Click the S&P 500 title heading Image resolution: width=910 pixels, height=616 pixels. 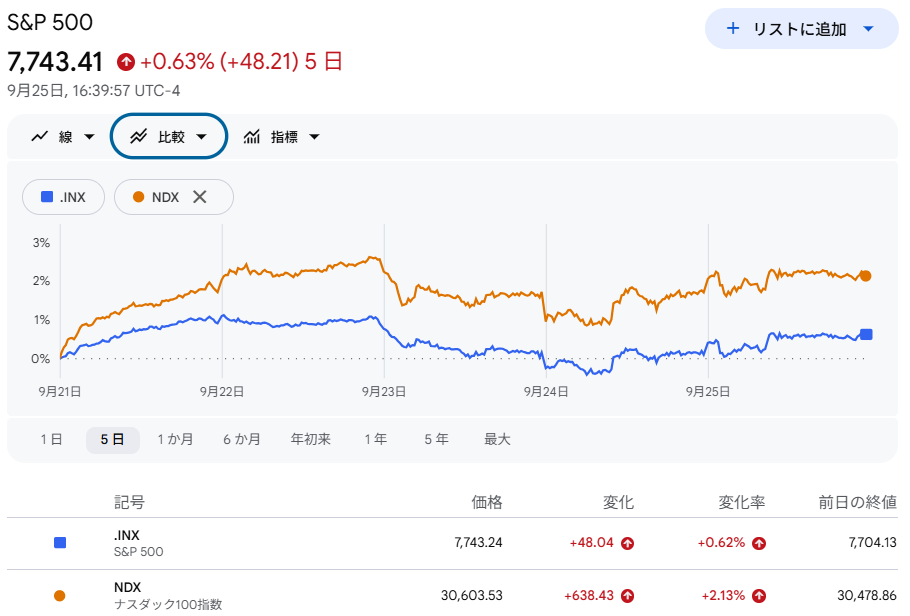point(50,23)
